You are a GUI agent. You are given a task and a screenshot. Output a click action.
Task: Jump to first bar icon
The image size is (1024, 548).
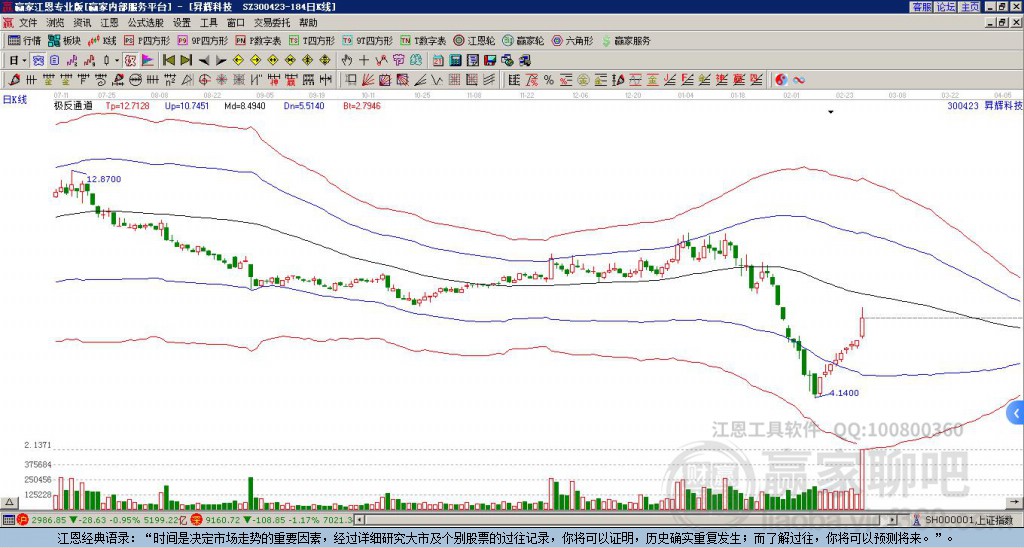click(x=168, y=61)
